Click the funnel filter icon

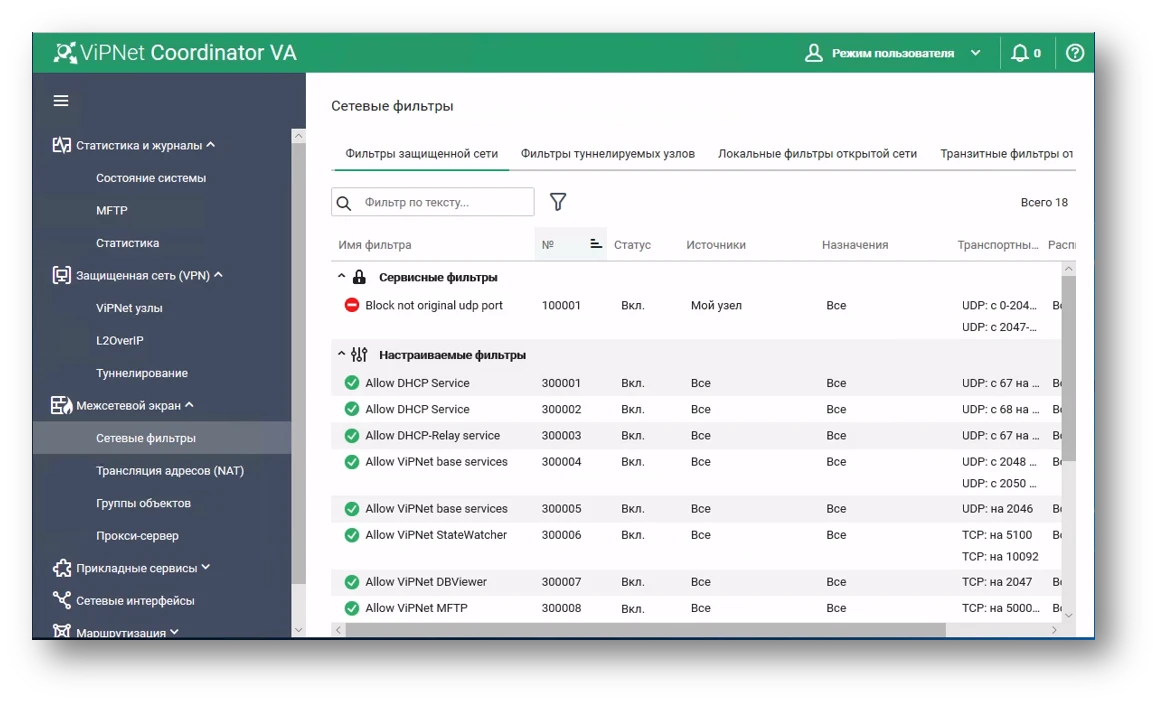(558, 202)
